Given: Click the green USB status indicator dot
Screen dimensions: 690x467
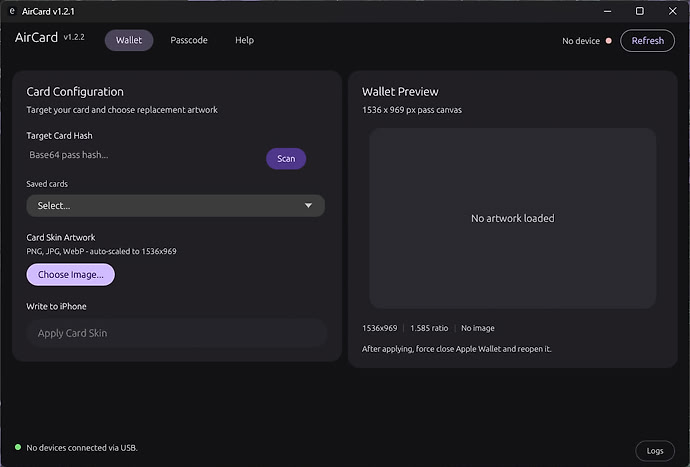Looking at the screenshot, I should point(18,447).
